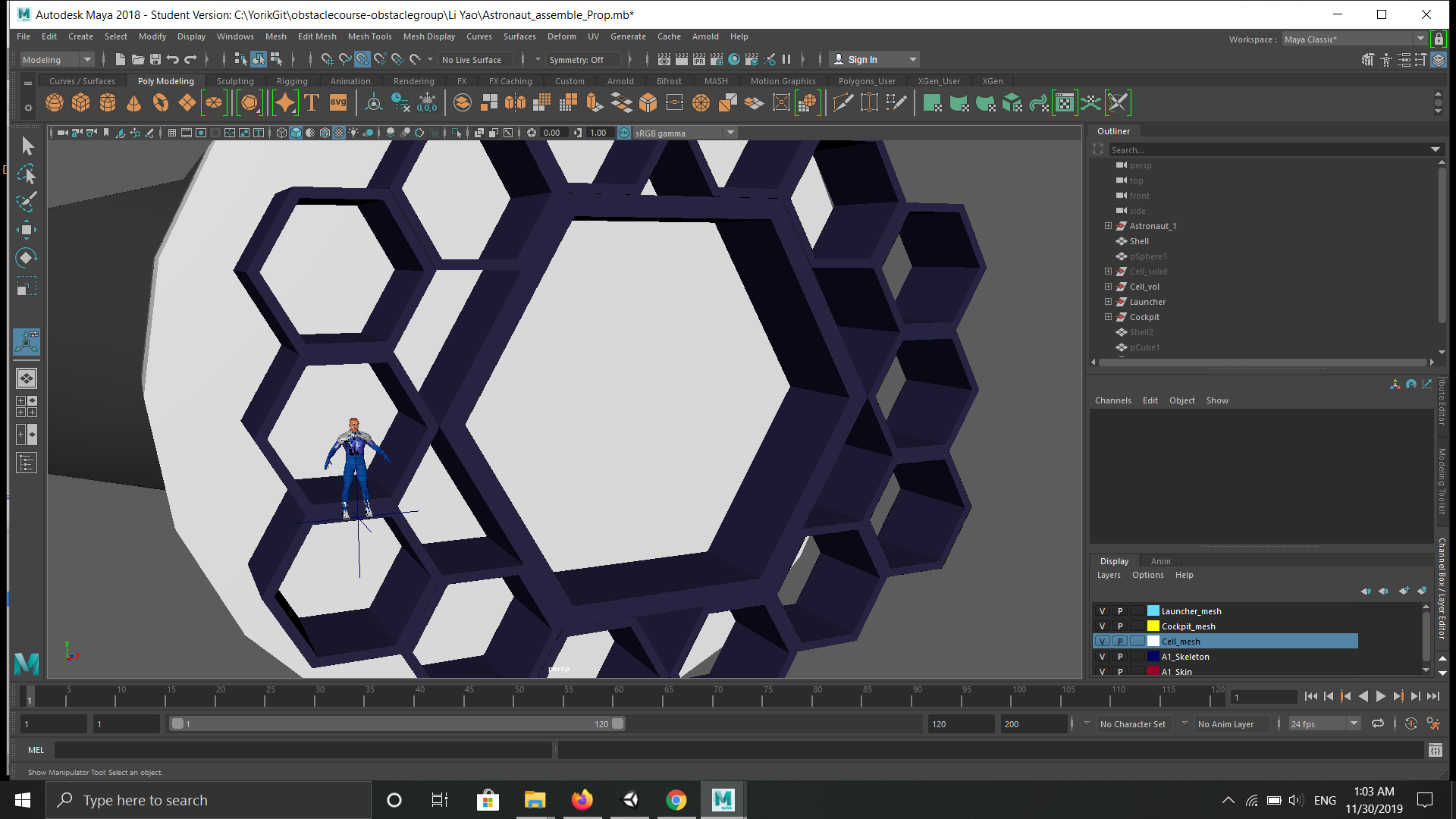Click the Cell_mesh layer color swatch
Image resolution: width=1456 pixels, height=819 pixels.
tap(1153, 642)
